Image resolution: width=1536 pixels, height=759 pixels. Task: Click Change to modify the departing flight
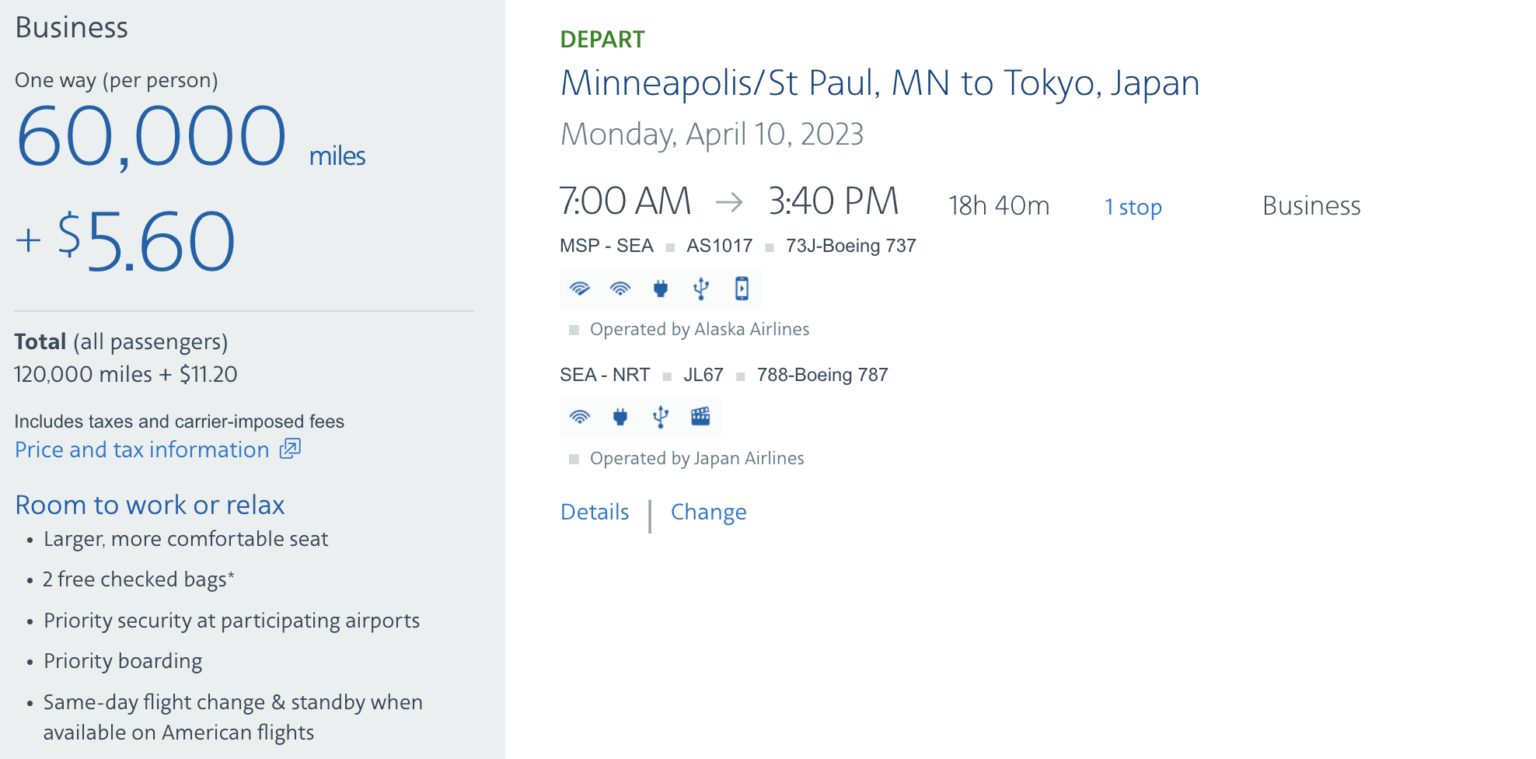708,512
